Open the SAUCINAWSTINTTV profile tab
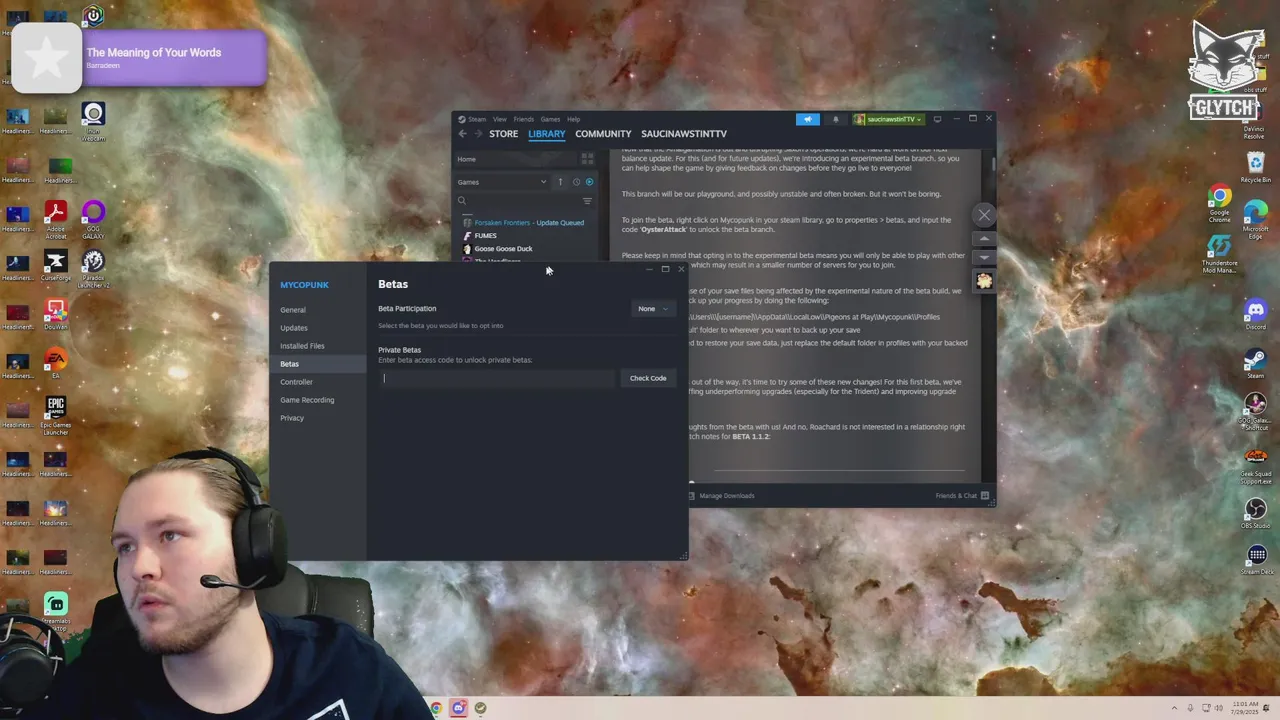Screen dimensions: 1280x720 click(x=684, y=134)
